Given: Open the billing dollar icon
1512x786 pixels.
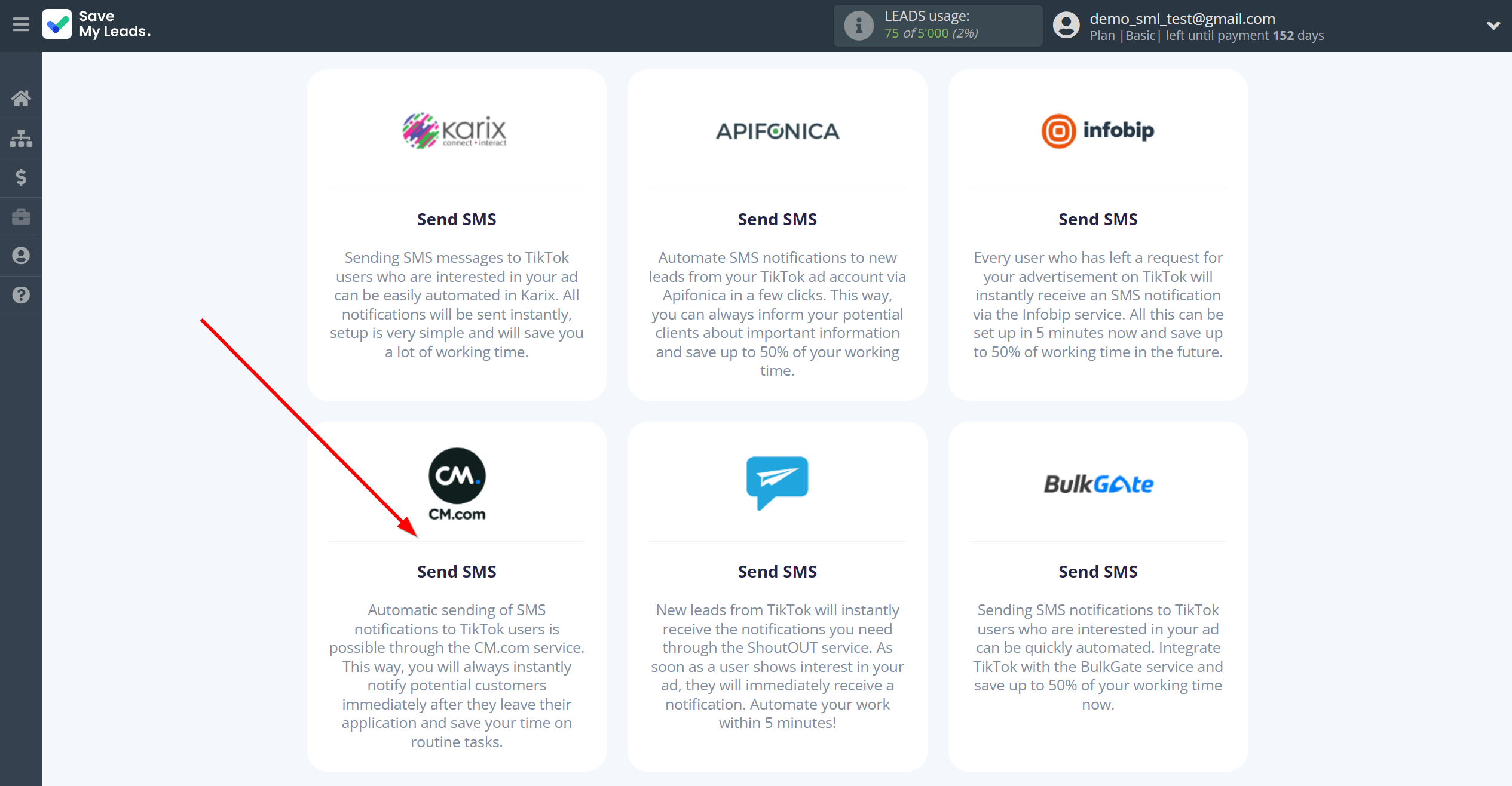Looking at the screenshot, I should point(21,177).
